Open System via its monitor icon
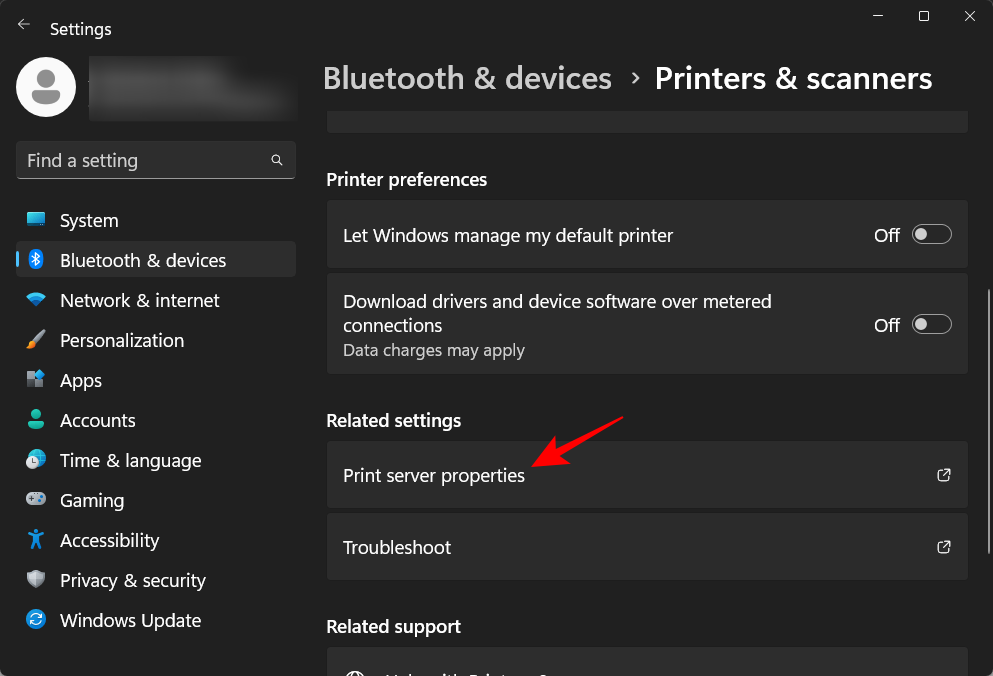Image resolution: width=993 pixels, height=676 pixels. click(36, 220)
